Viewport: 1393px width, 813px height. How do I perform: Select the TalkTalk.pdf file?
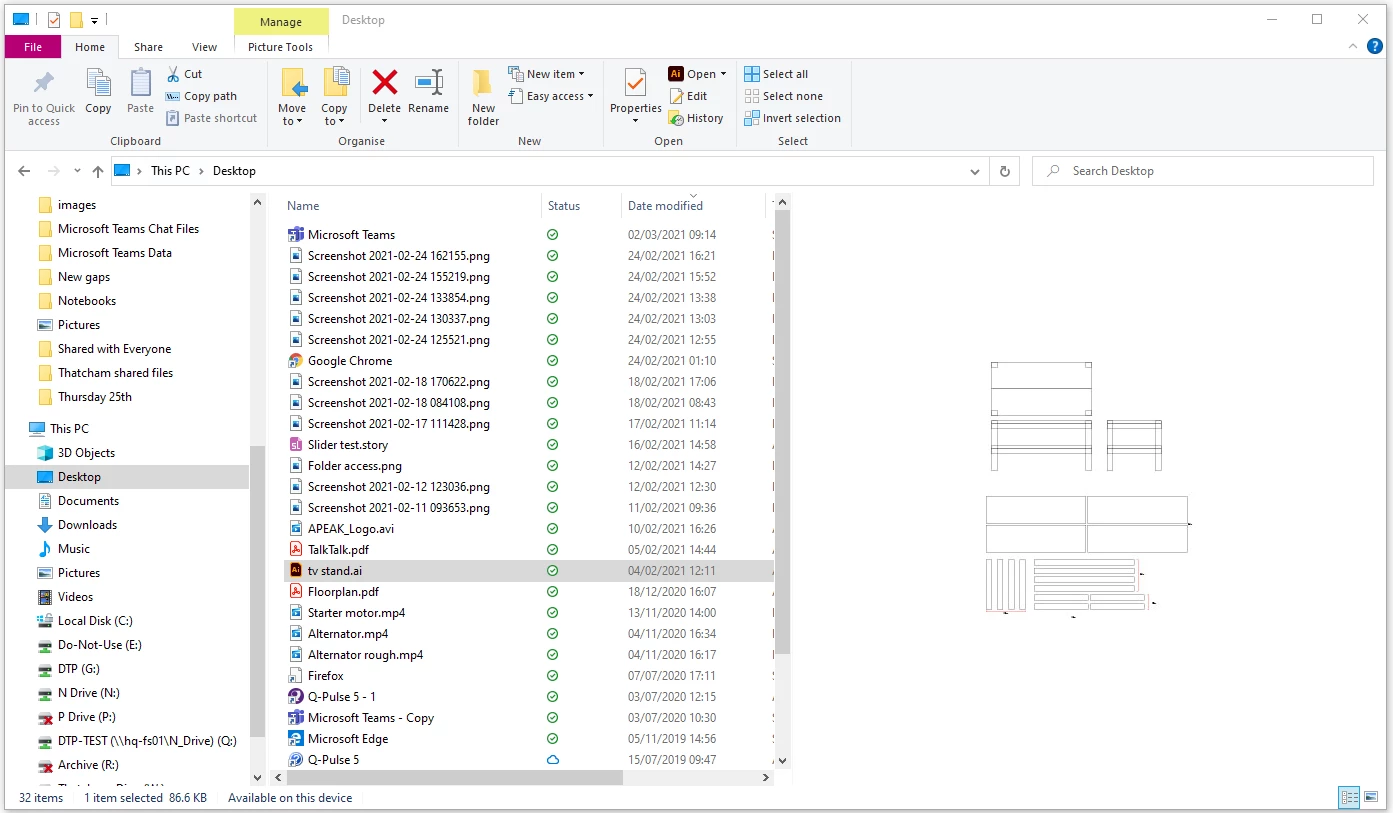coord(338,550)
